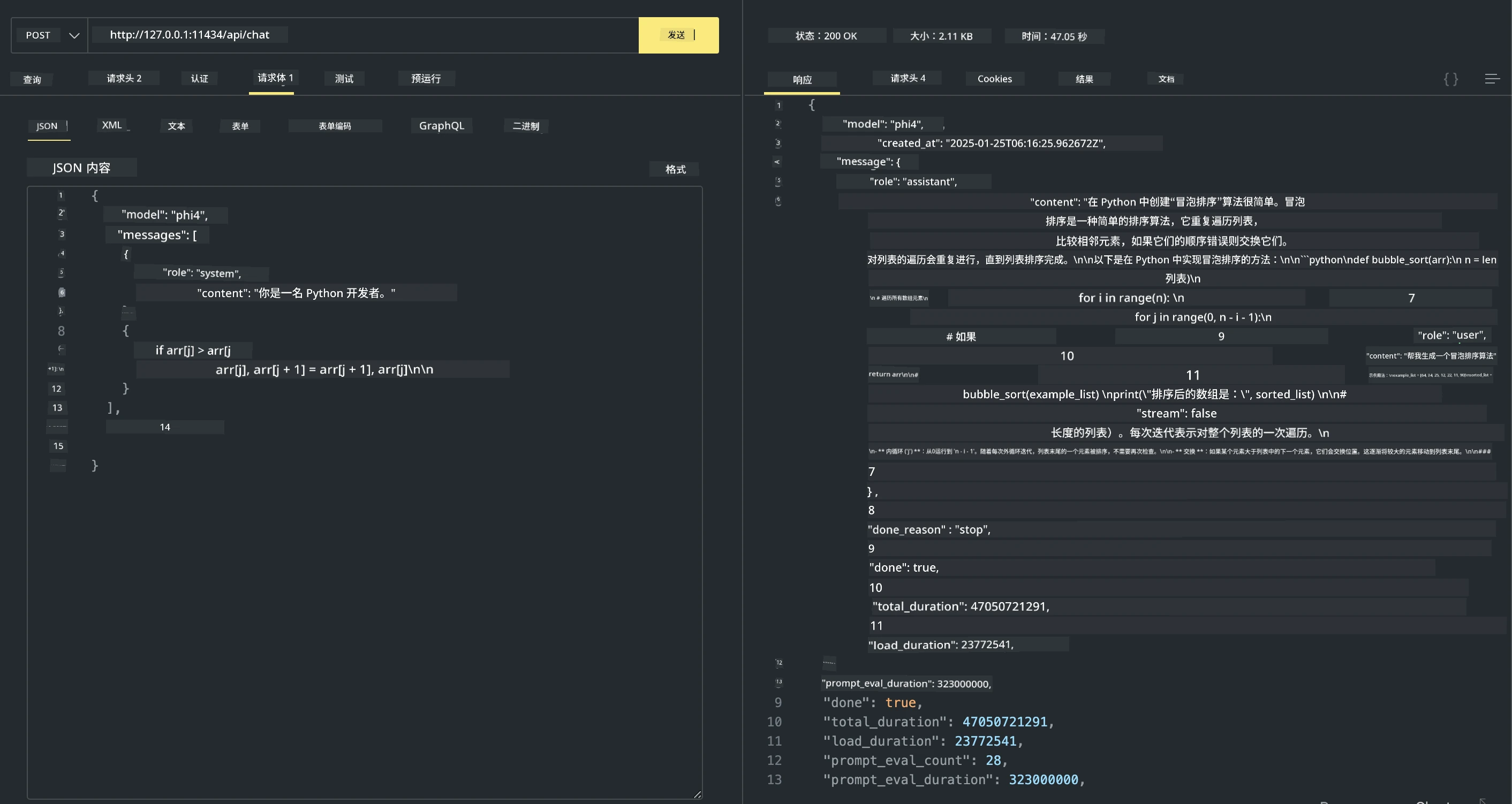Choose the 表单 body type
Viewport: 1512px width, 804px height.
point(240,126)
